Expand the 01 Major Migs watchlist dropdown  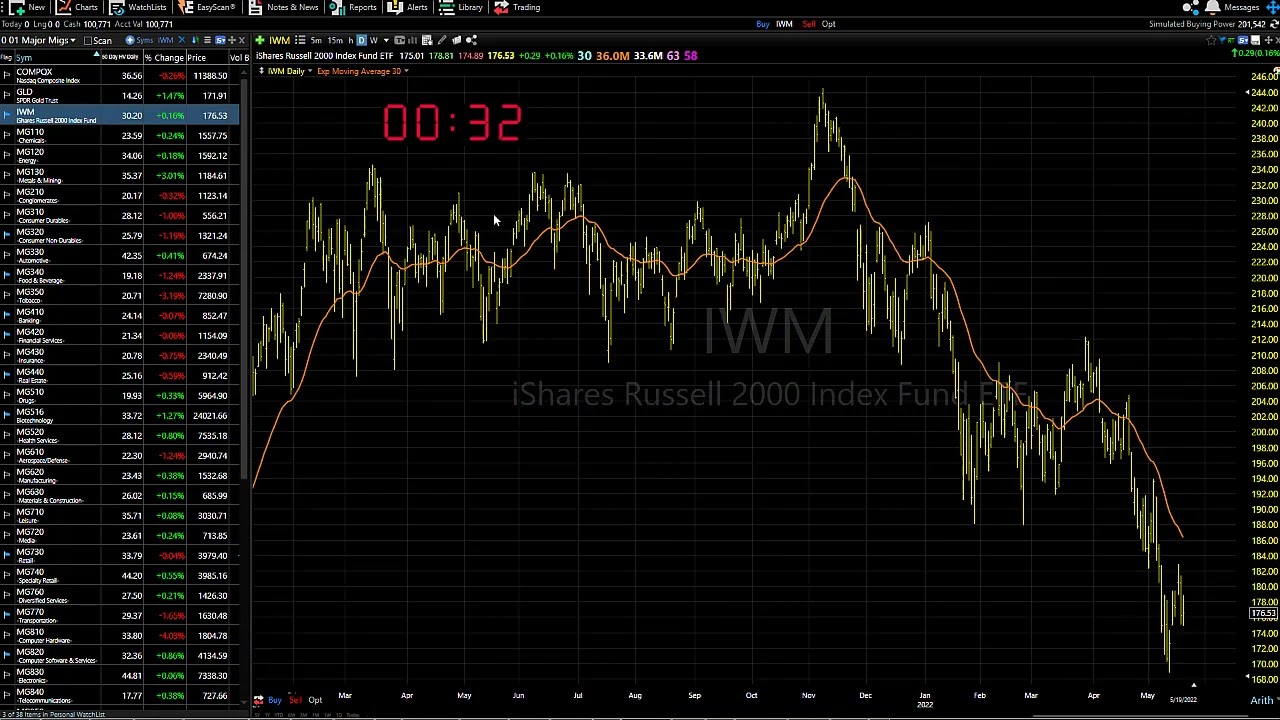click(72, 40)
